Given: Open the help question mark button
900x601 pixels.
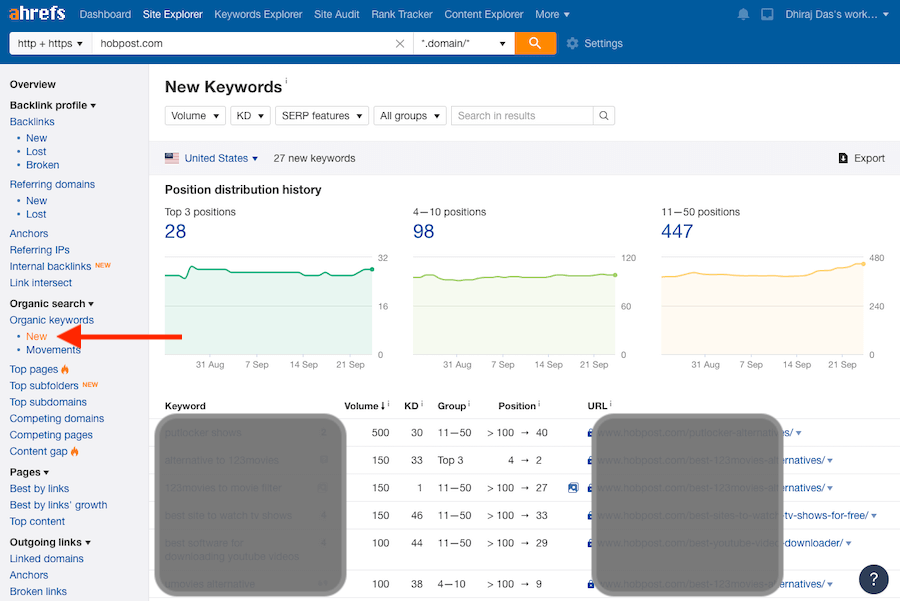Looking at the screenshot, I should [x=874, y=579].
